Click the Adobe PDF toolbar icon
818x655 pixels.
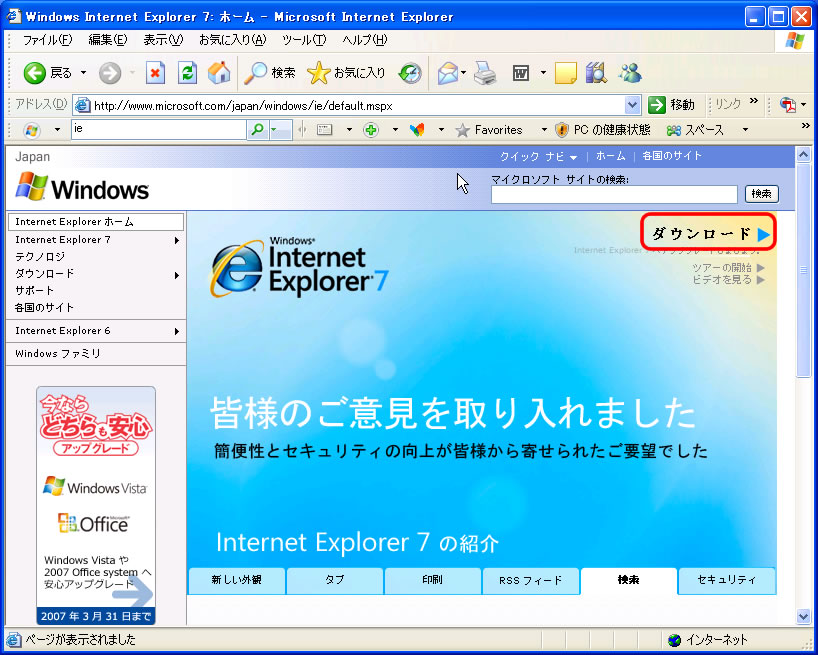[x=787, y=105]
